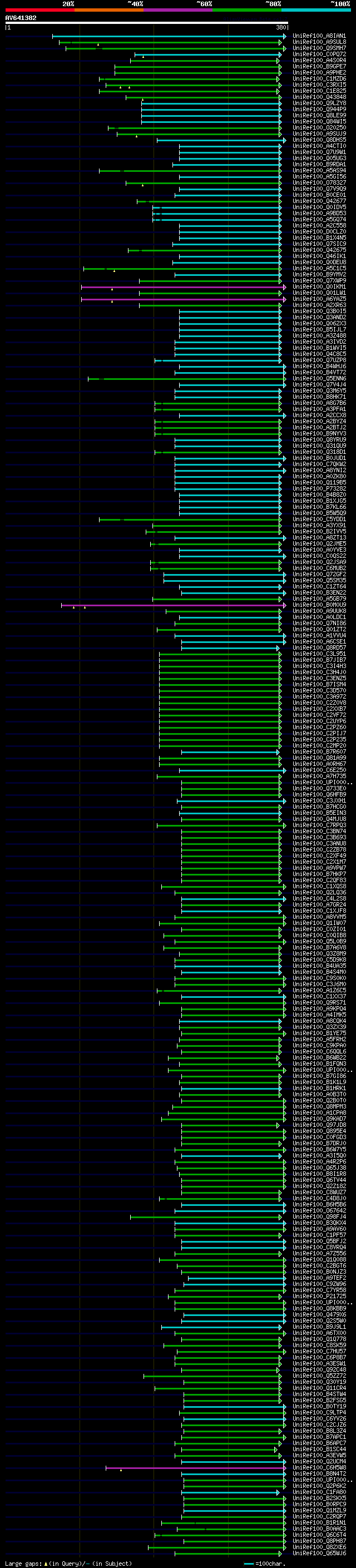Select hit label UniRef100_Q733E0
The width and height of the screenshot is (356, 1568).
(x=319, y=788)
